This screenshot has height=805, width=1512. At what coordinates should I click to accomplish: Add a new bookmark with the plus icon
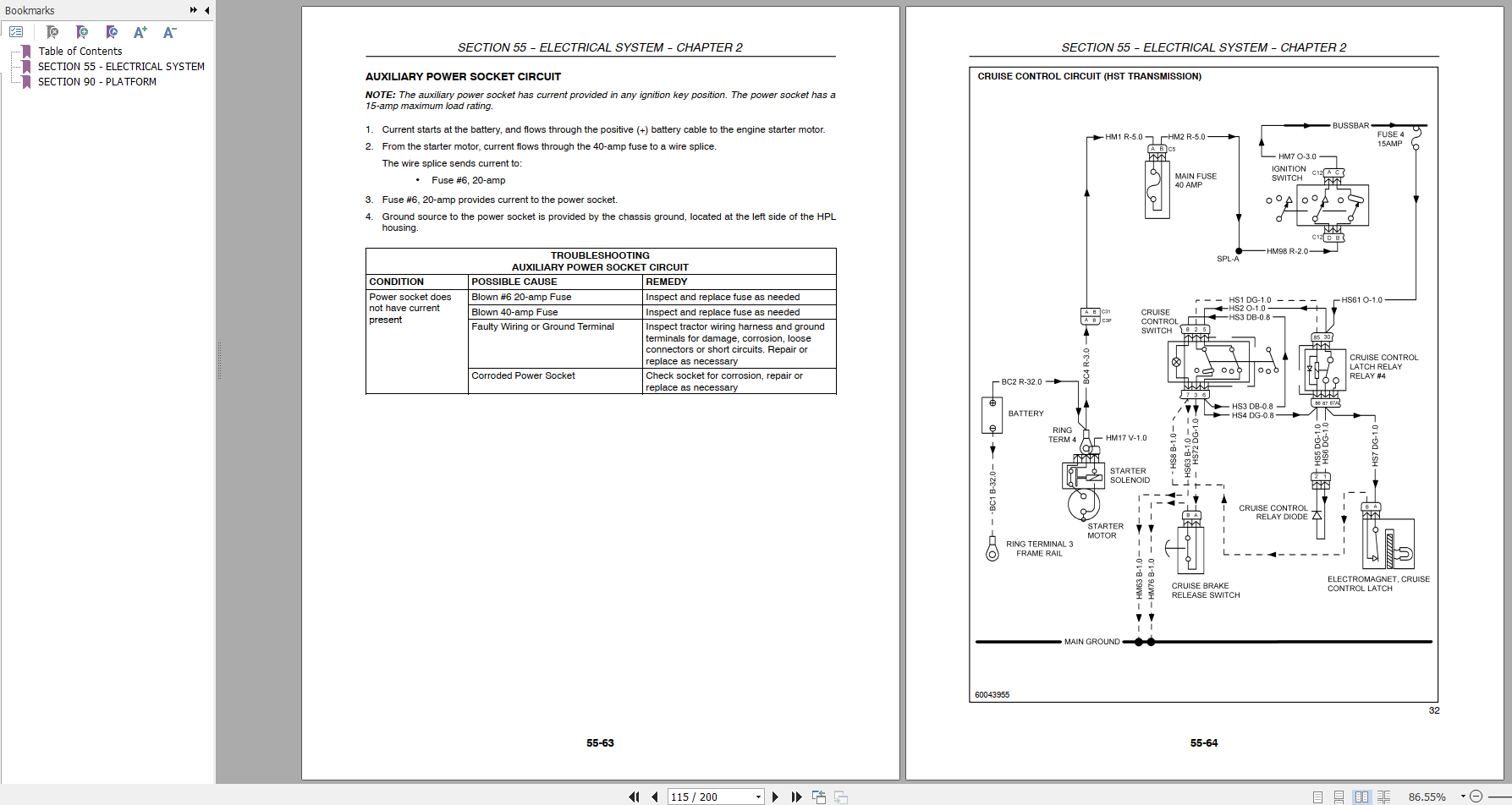pos(81,31)
